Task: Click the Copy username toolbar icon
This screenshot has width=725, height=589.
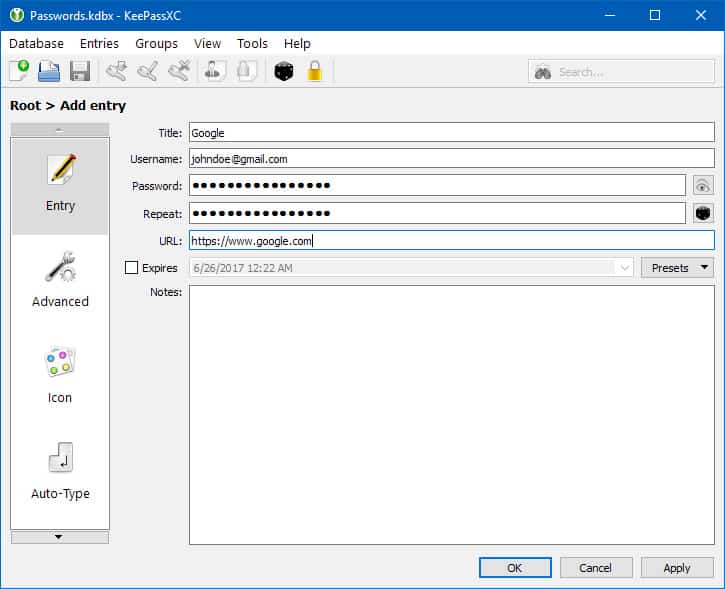Action: click(x=214, y=71)
